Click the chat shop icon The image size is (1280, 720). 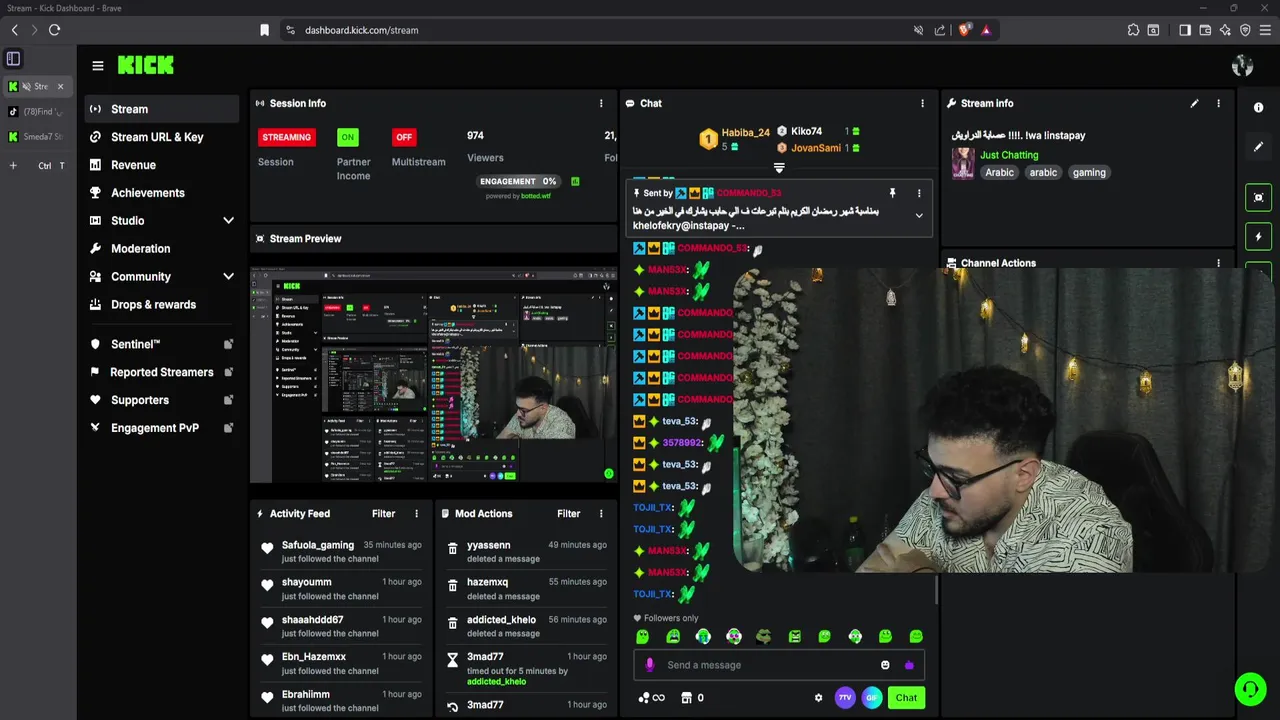pyautogui.click(x=686, y=698)
